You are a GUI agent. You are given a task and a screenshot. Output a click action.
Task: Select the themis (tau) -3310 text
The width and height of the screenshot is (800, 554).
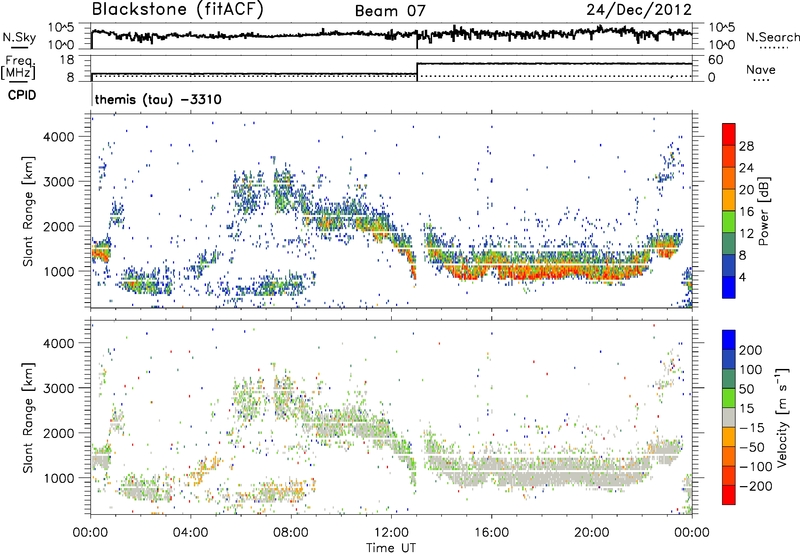pyautogui.click(x=158, y=99)
